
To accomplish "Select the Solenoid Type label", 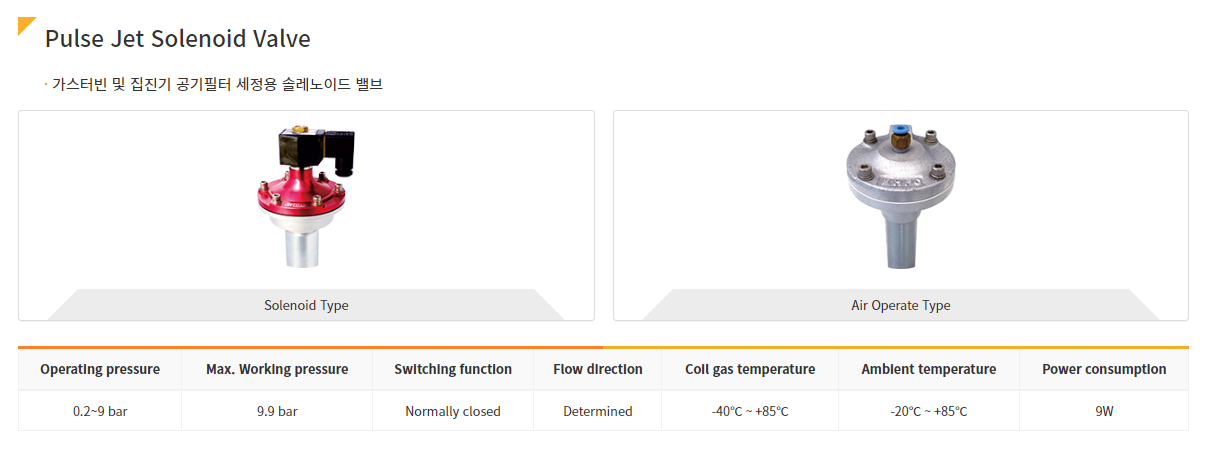I will [x=306, y=305].
